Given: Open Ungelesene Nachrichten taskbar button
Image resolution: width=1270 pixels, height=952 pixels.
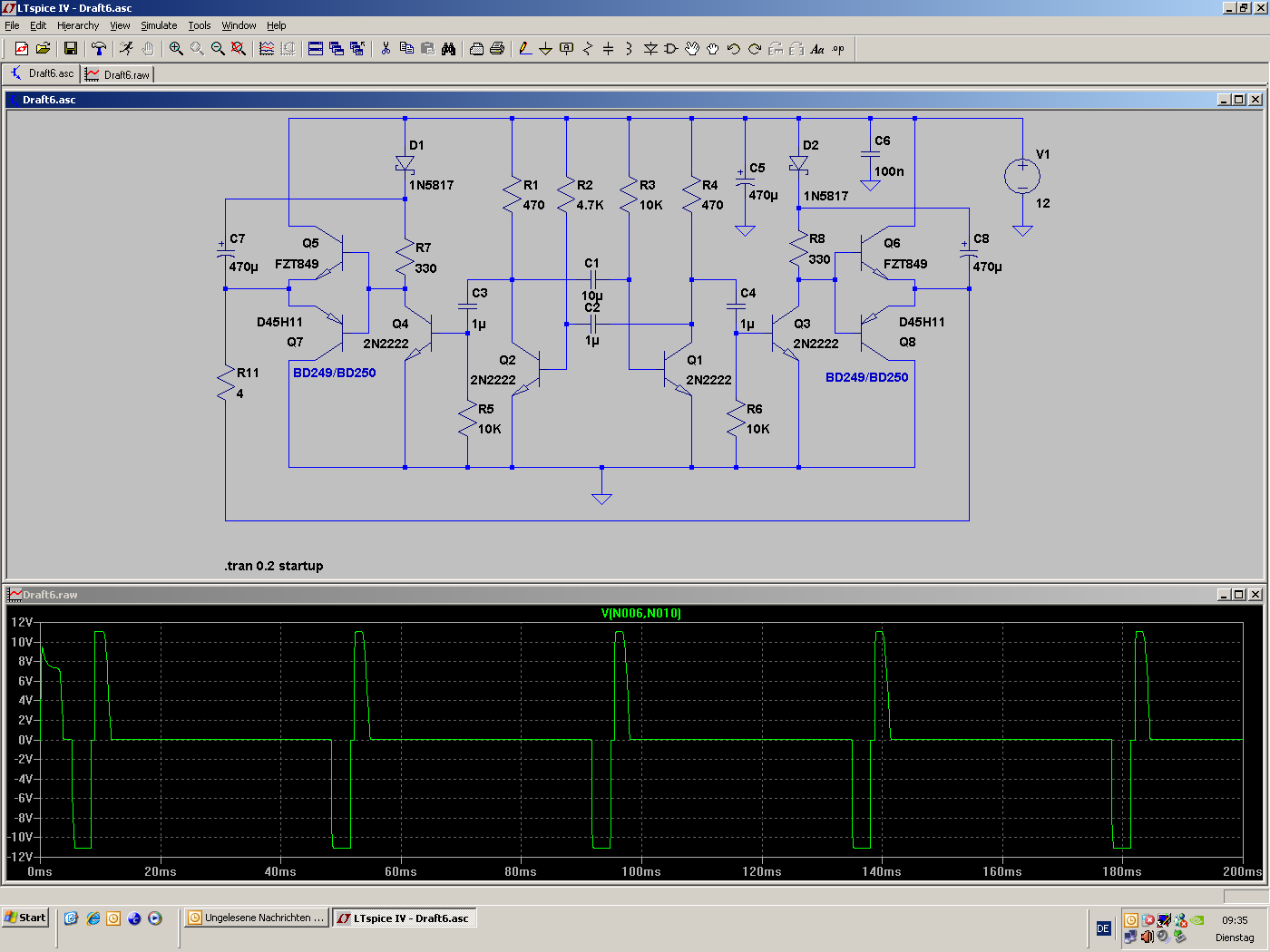Looking at the screenshot, I should point(256,918).
